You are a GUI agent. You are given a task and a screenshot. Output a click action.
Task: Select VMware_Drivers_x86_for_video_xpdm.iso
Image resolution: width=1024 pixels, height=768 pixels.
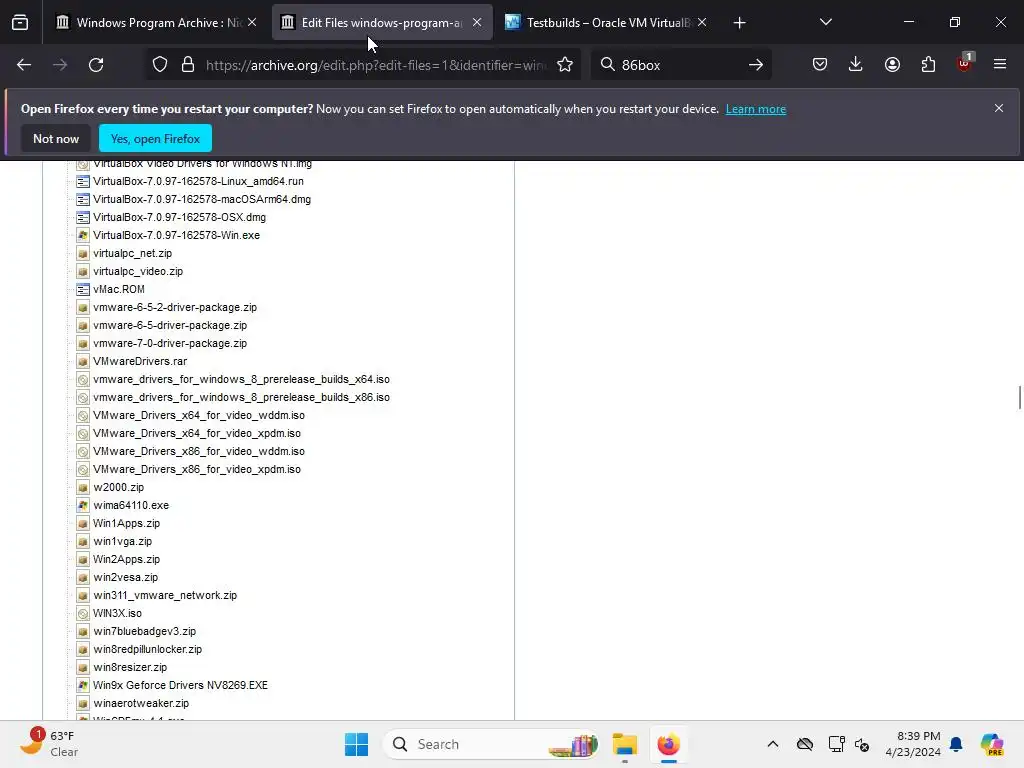197,469
